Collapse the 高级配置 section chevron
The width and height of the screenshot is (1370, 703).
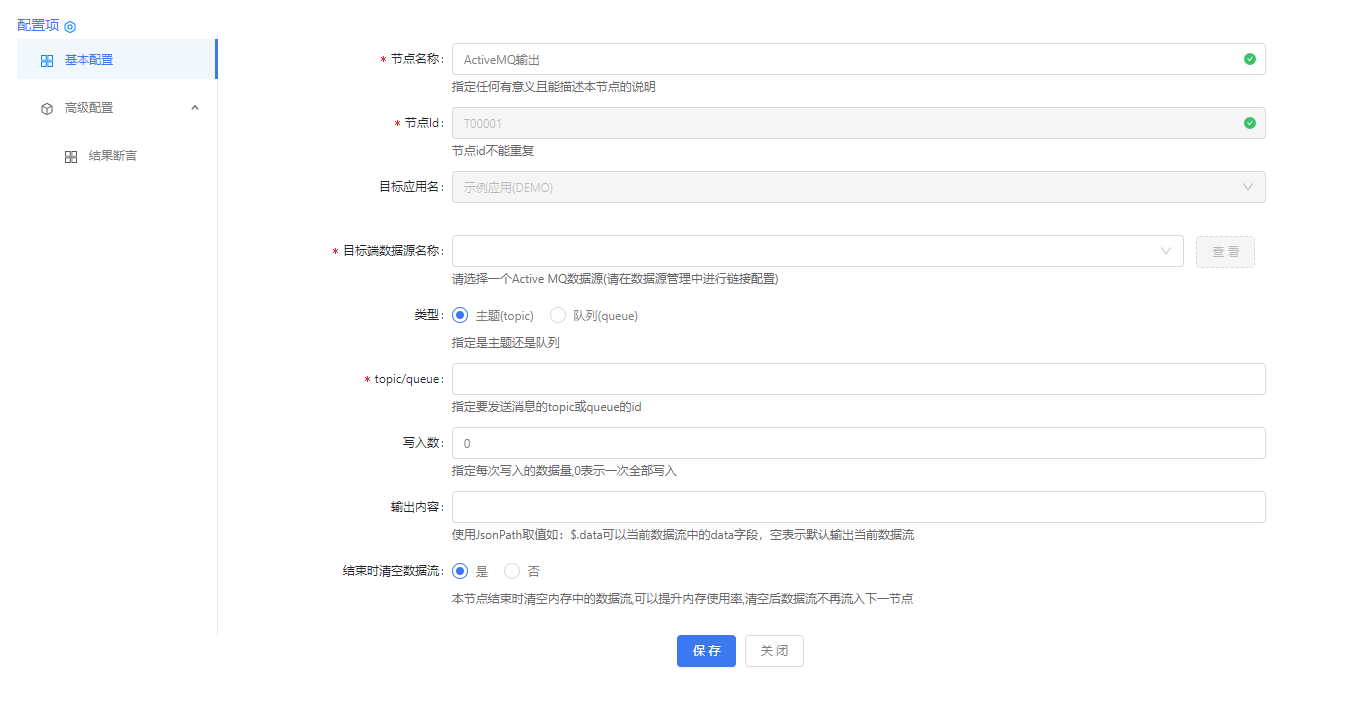(195, 108)
